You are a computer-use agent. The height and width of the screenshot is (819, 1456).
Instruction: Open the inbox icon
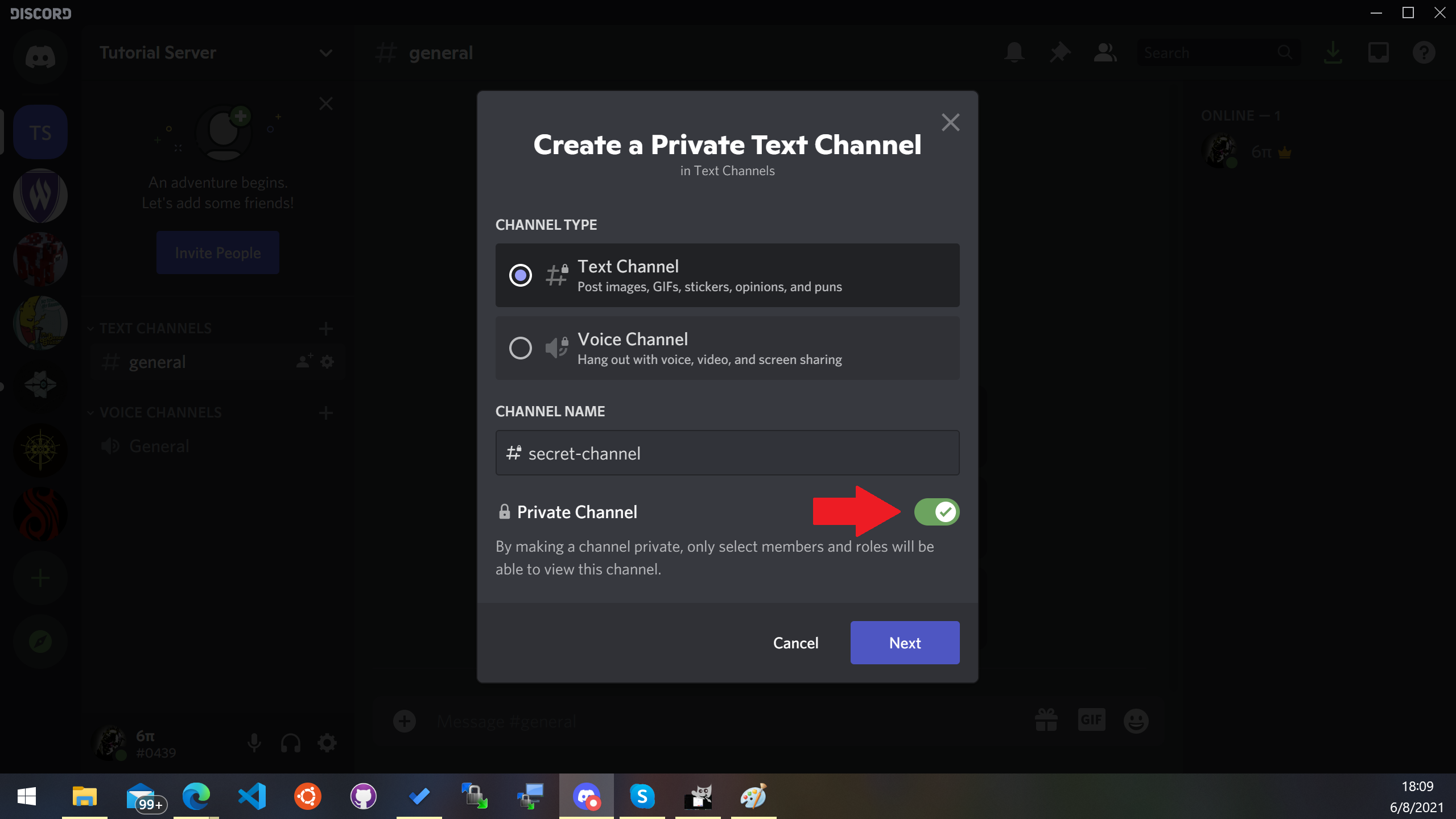coord(1378,52)
